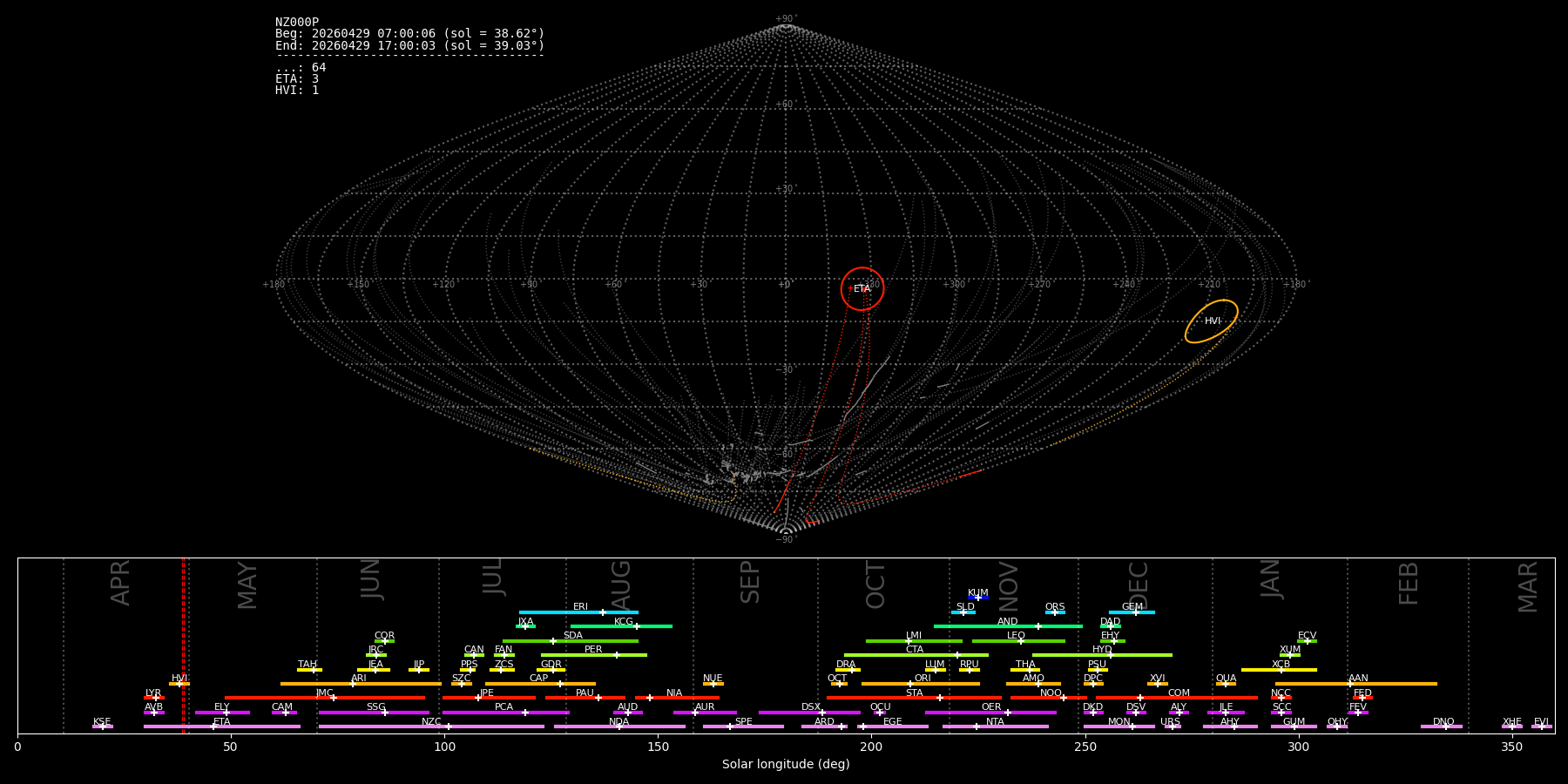Click the SDA shower bar

pyautogui.click(x=571, y=641)
